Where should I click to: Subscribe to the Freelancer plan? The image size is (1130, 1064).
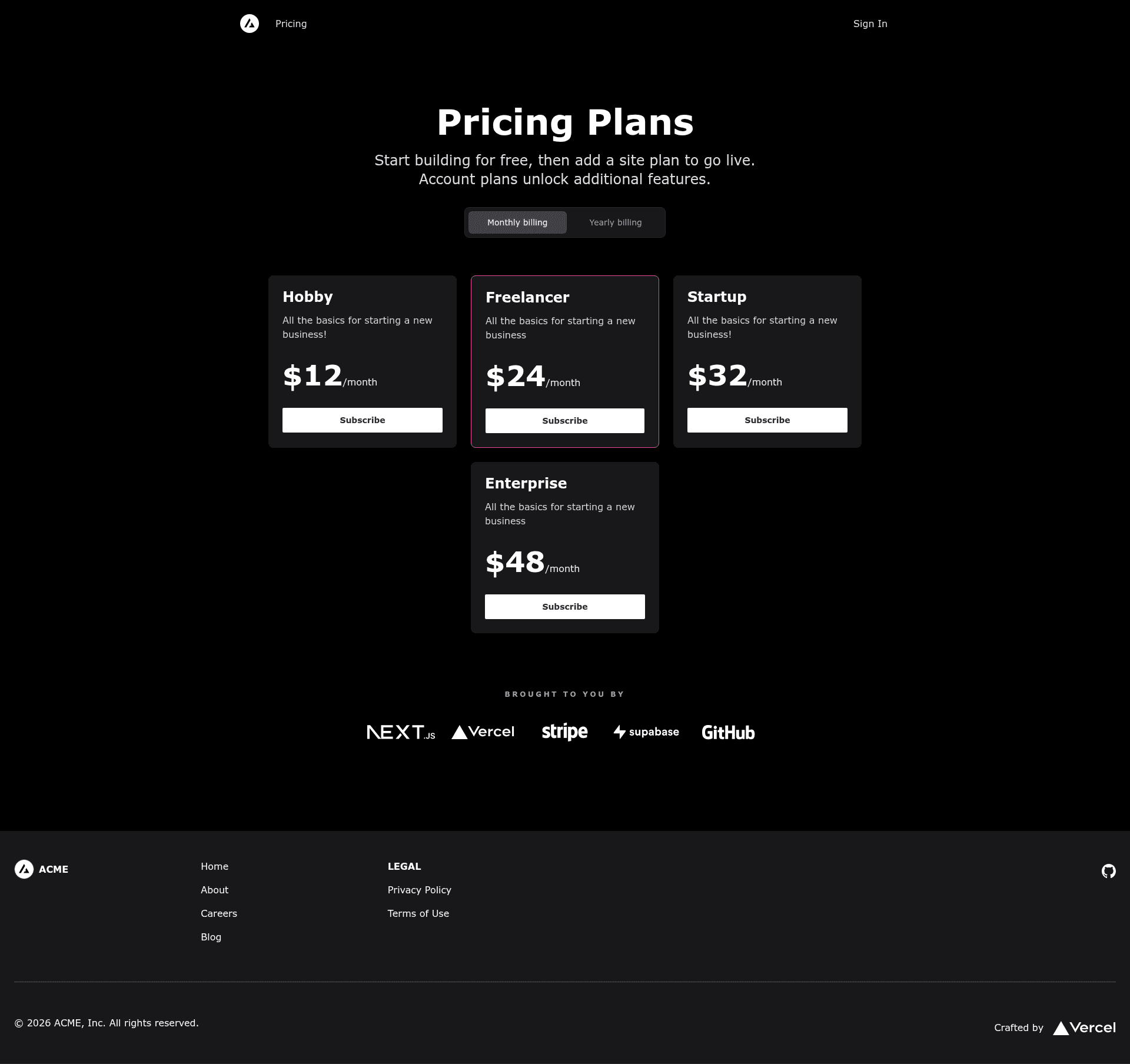[x=565, y=421]
